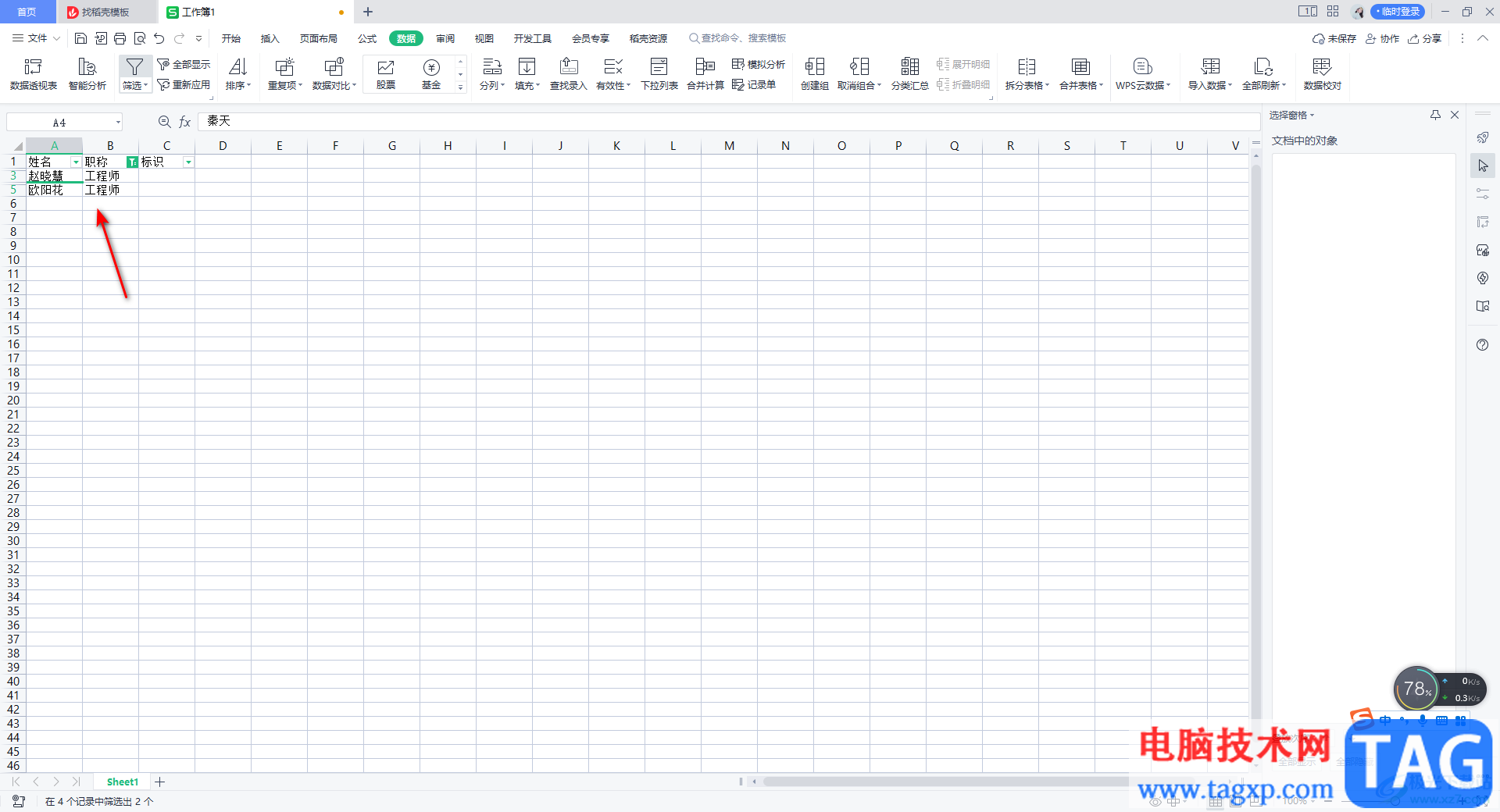
Task: Click 创建组 to group rows
Action: (815, 74)
